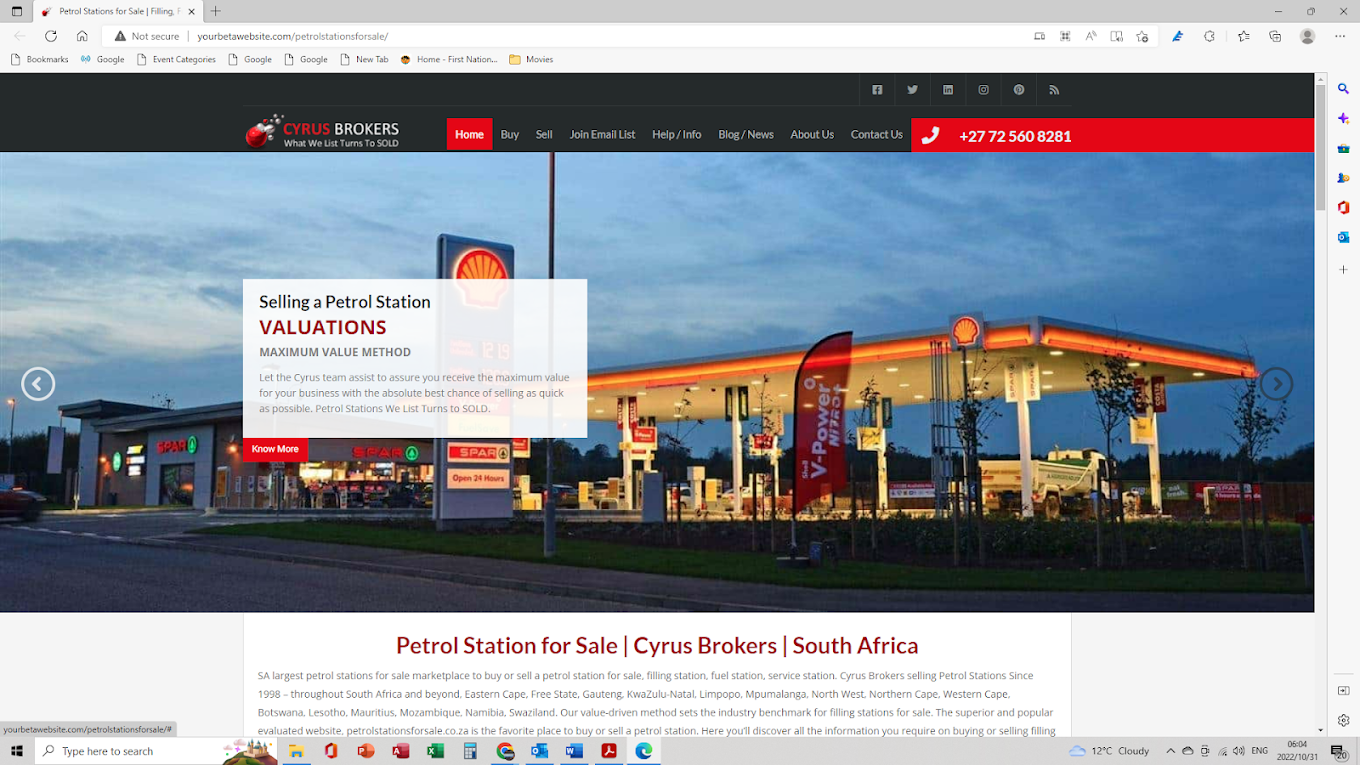Click the Petrol Station for Sale heading
Image resolution: width=1360 pixels, height=765 pixels.
click(657, 645)
